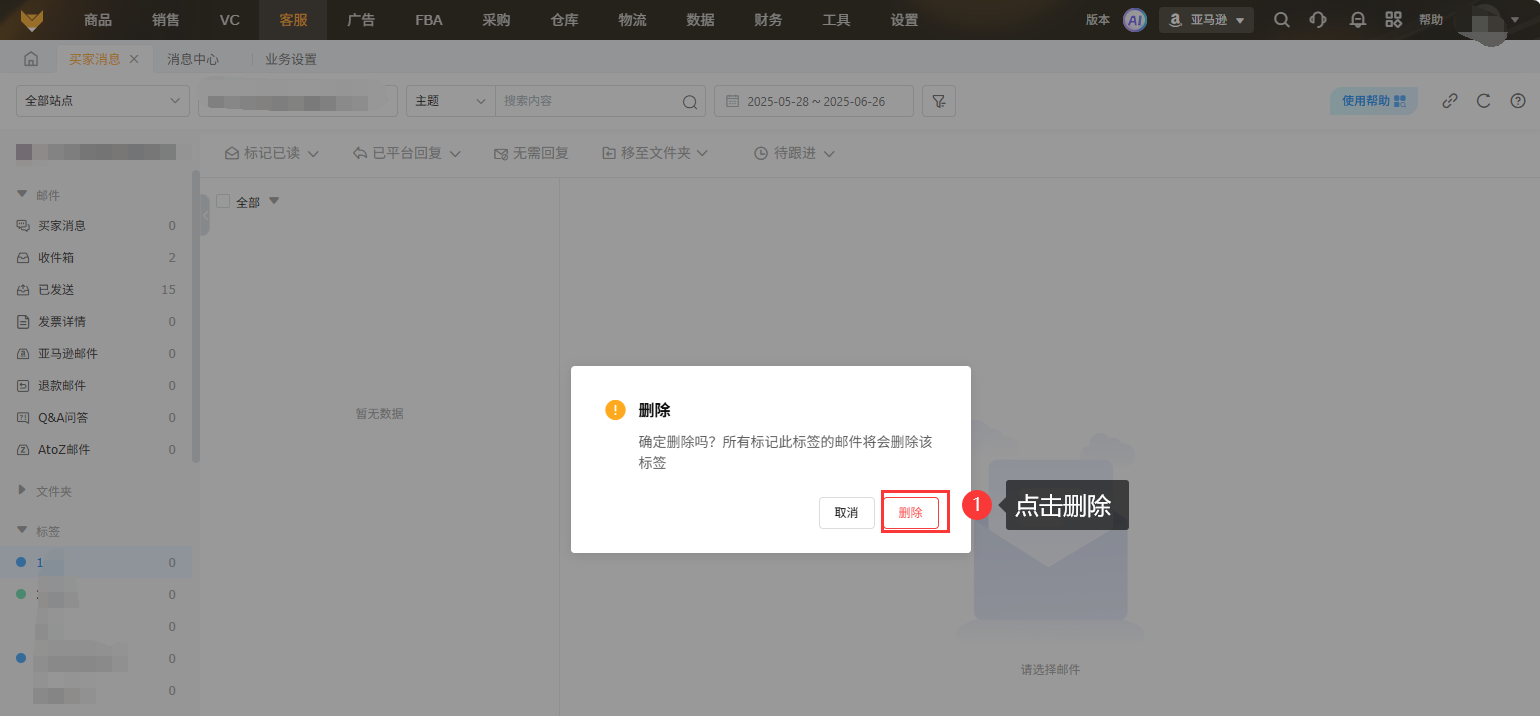The image size is (1540, 716).
Task: Click the search box magnifier icon
Action: (690, 102)
